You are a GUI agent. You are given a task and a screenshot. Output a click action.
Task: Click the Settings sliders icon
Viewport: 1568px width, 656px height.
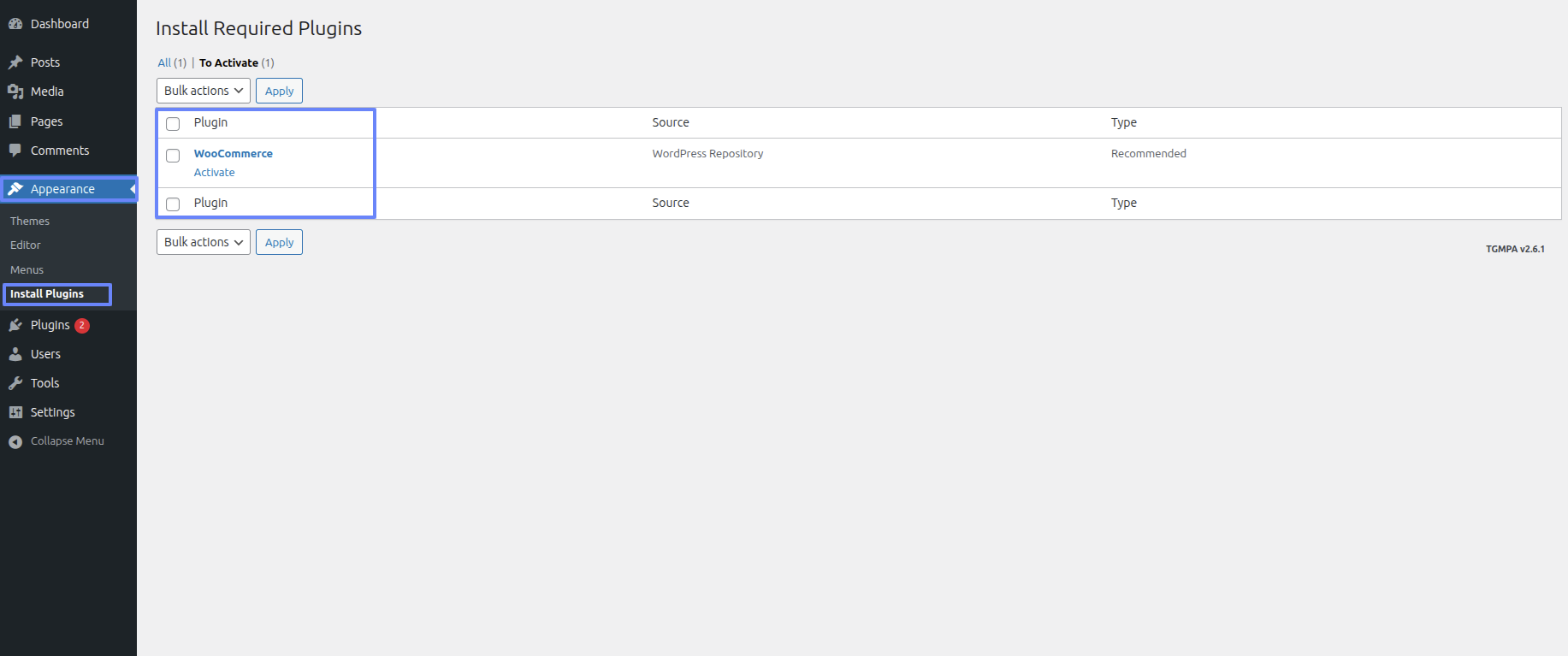pyautogui.click(x=15, y=412)
